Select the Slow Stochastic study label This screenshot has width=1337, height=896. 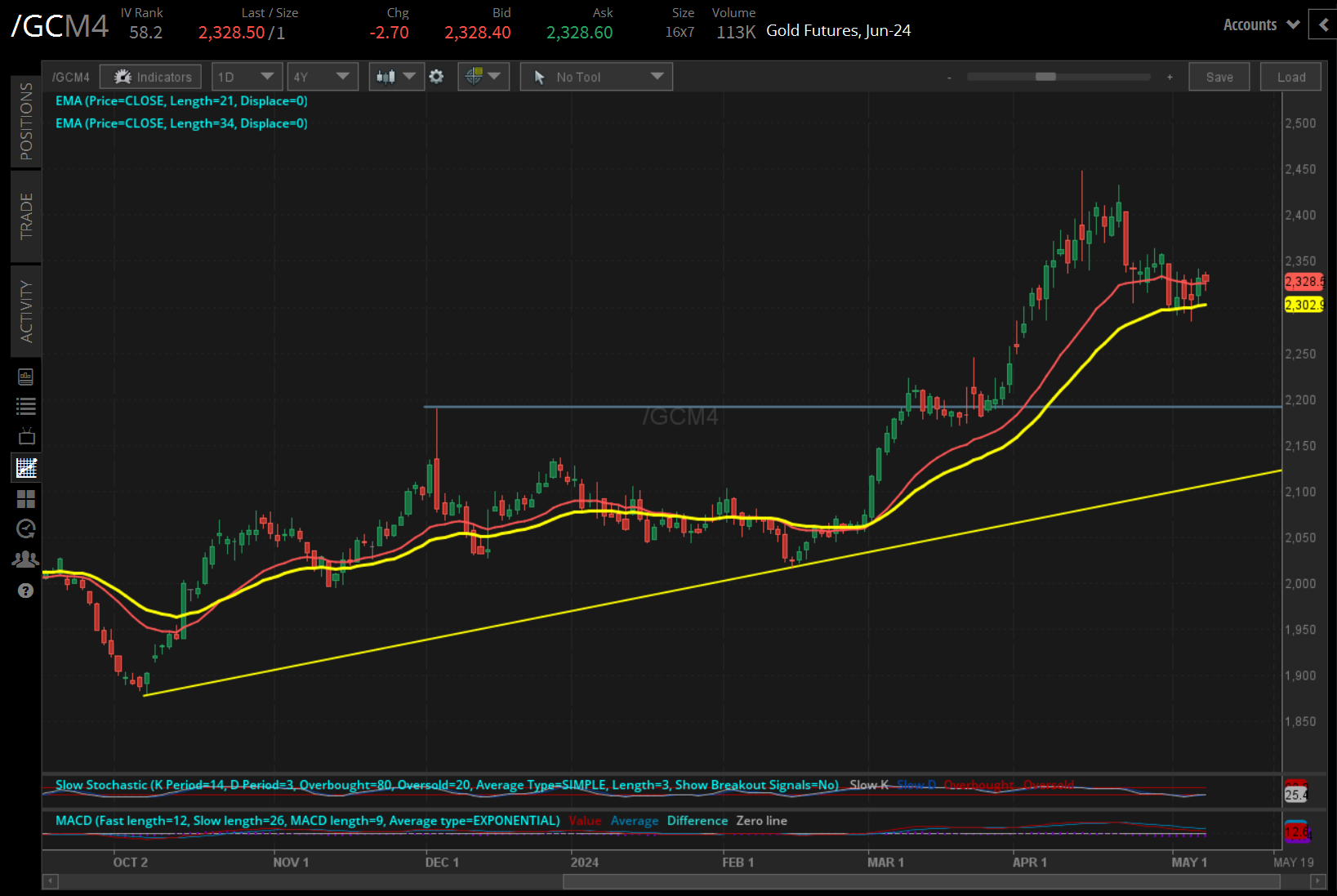coord(447,785)
